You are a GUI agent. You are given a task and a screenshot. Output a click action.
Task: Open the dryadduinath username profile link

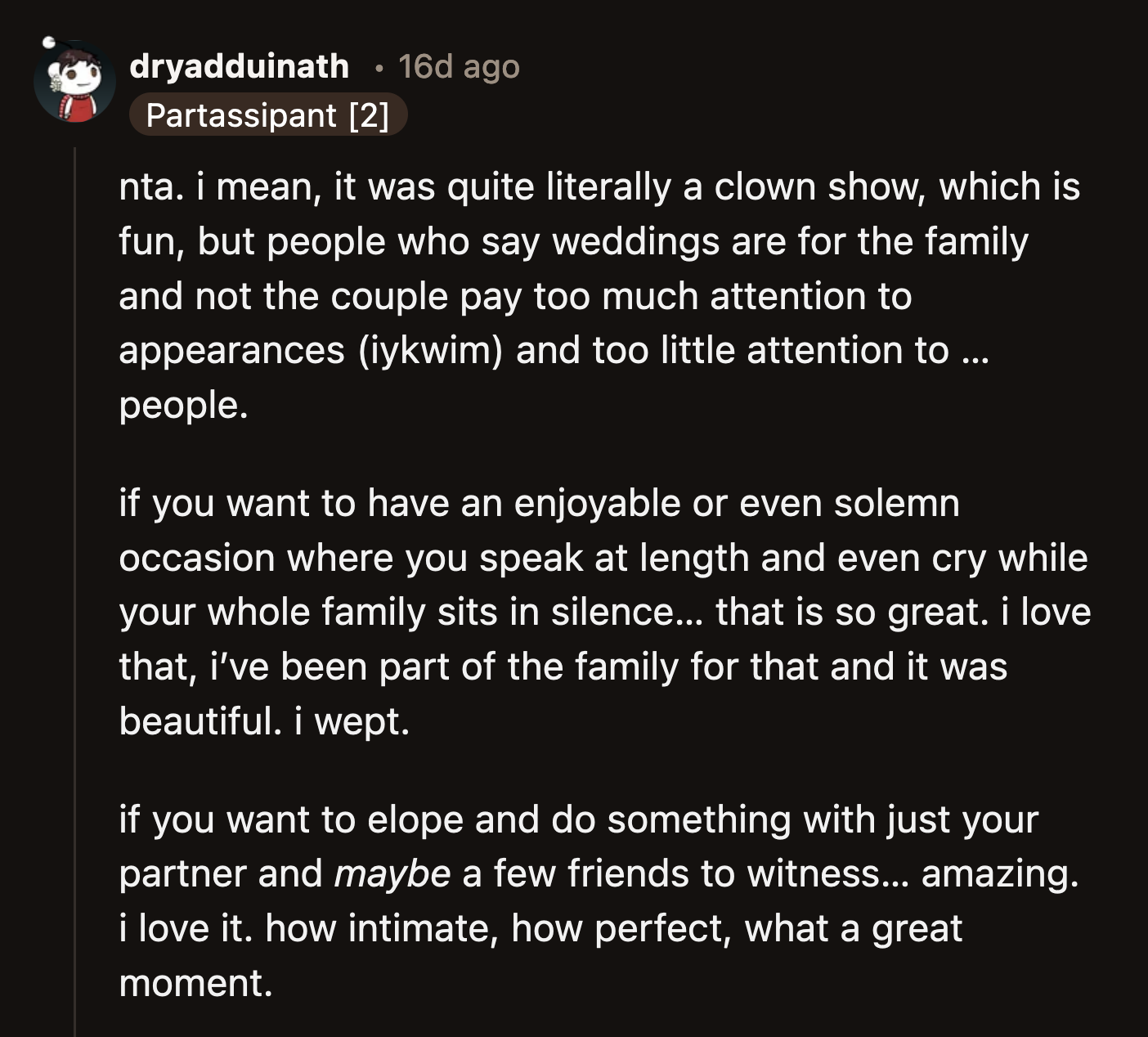pos(239,66)
